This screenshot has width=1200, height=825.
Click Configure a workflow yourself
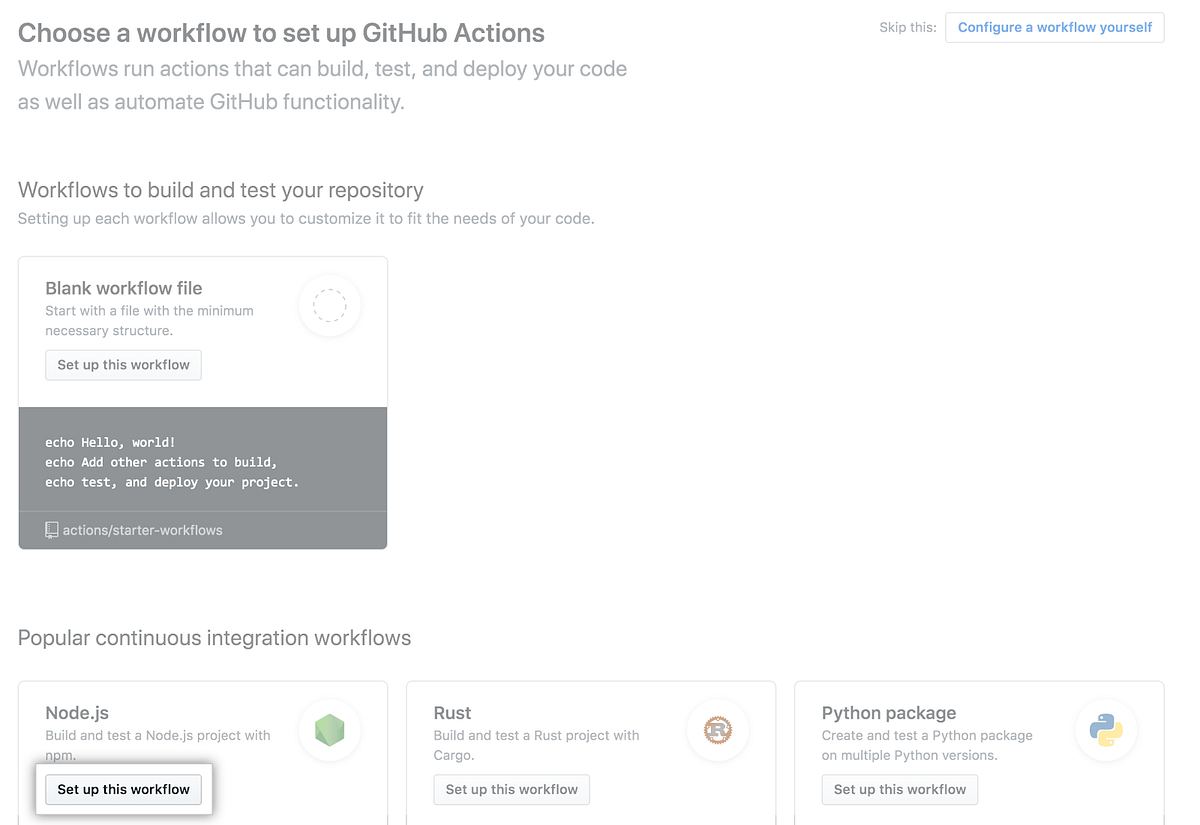(x=1054, y=27)
